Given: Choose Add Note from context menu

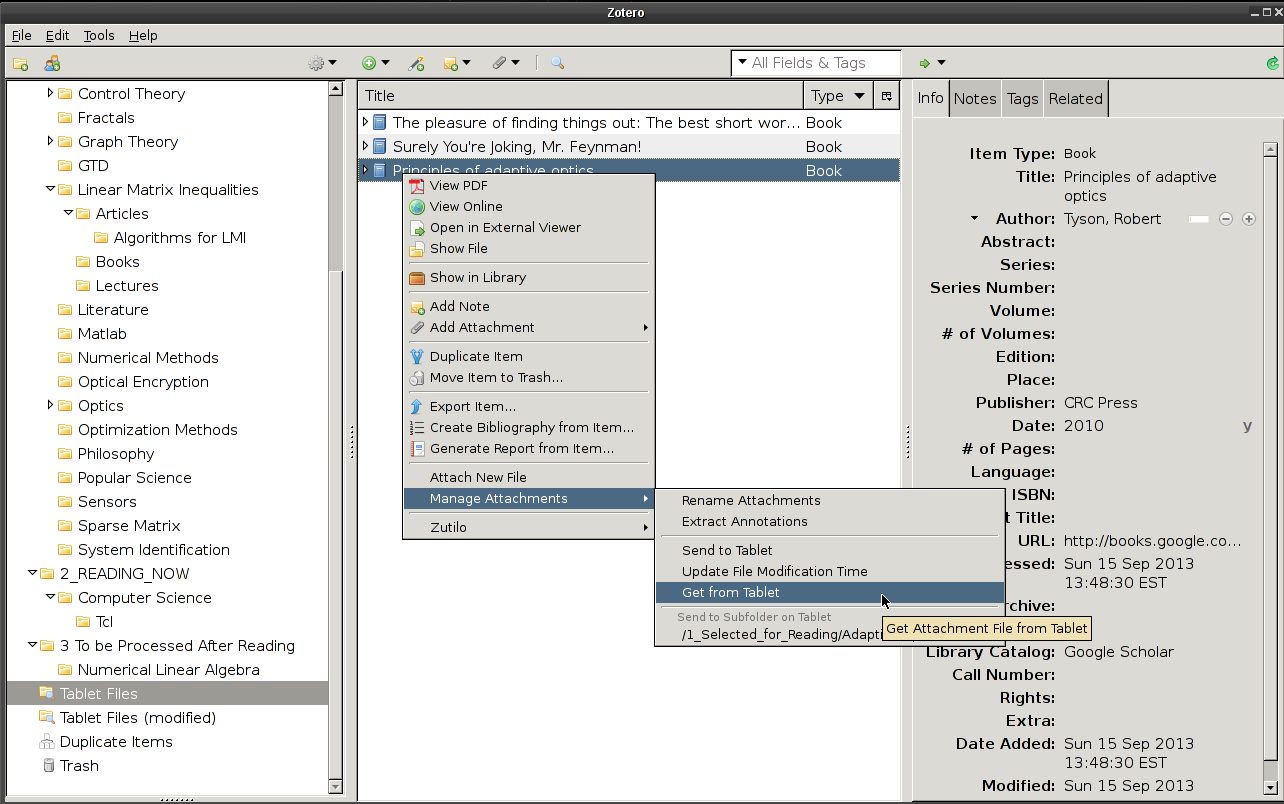Looking at the screenshot, I should 529,307.
